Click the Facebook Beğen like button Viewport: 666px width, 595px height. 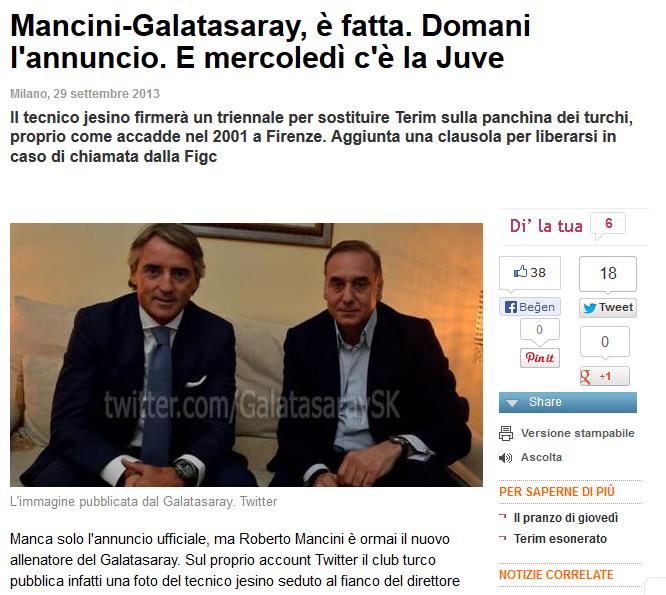(x=530, y=307)
